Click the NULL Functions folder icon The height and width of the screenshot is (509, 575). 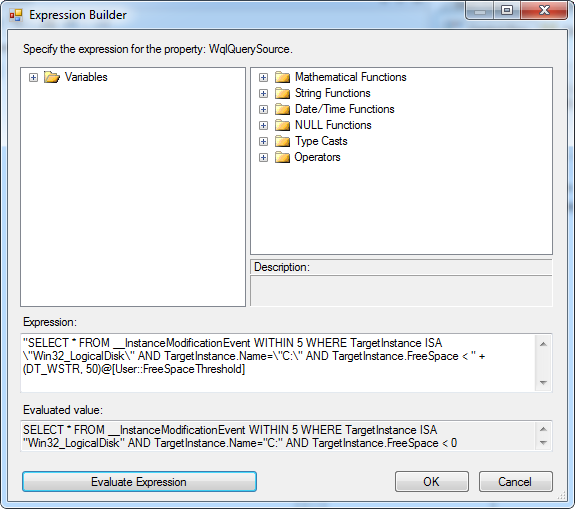282,125
